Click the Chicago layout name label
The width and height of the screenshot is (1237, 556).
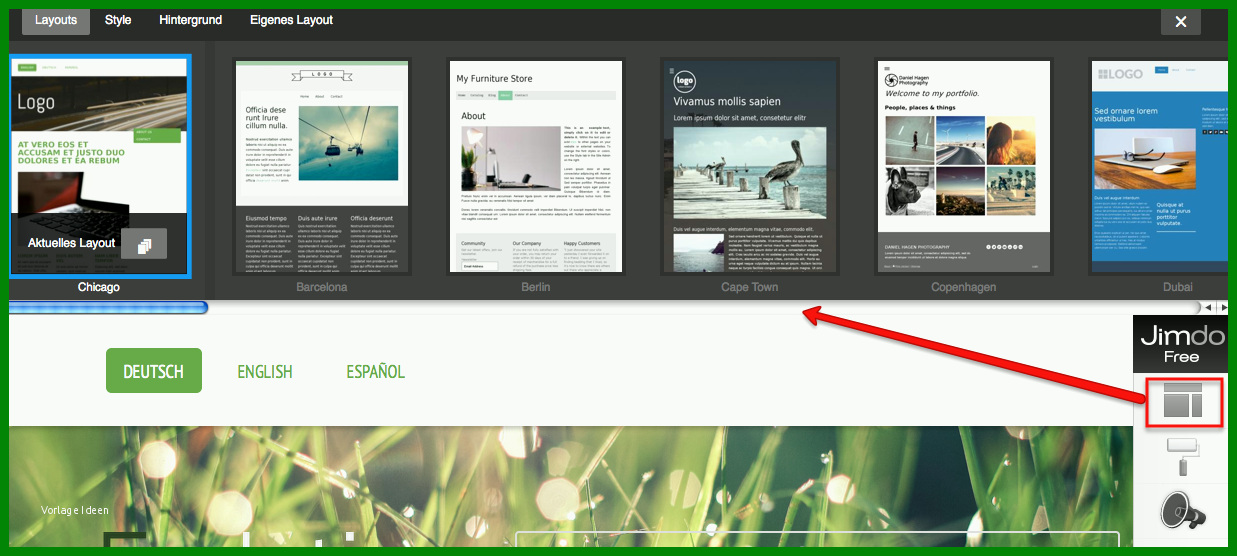tap(99, 288)
